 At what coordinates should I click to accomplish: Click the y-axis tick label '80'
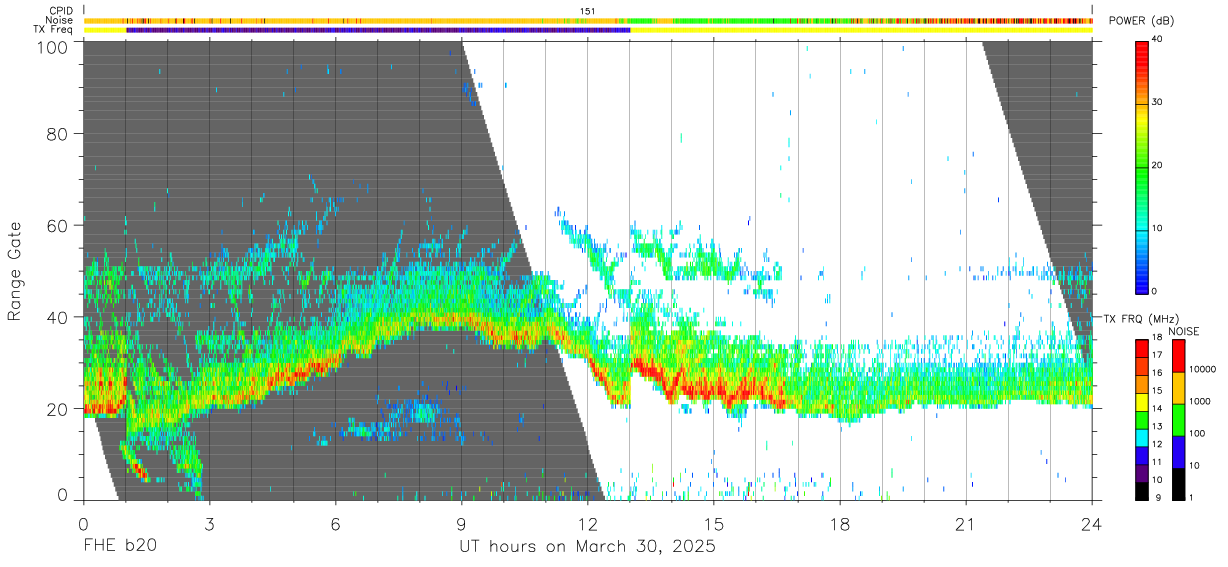(58, 134)
